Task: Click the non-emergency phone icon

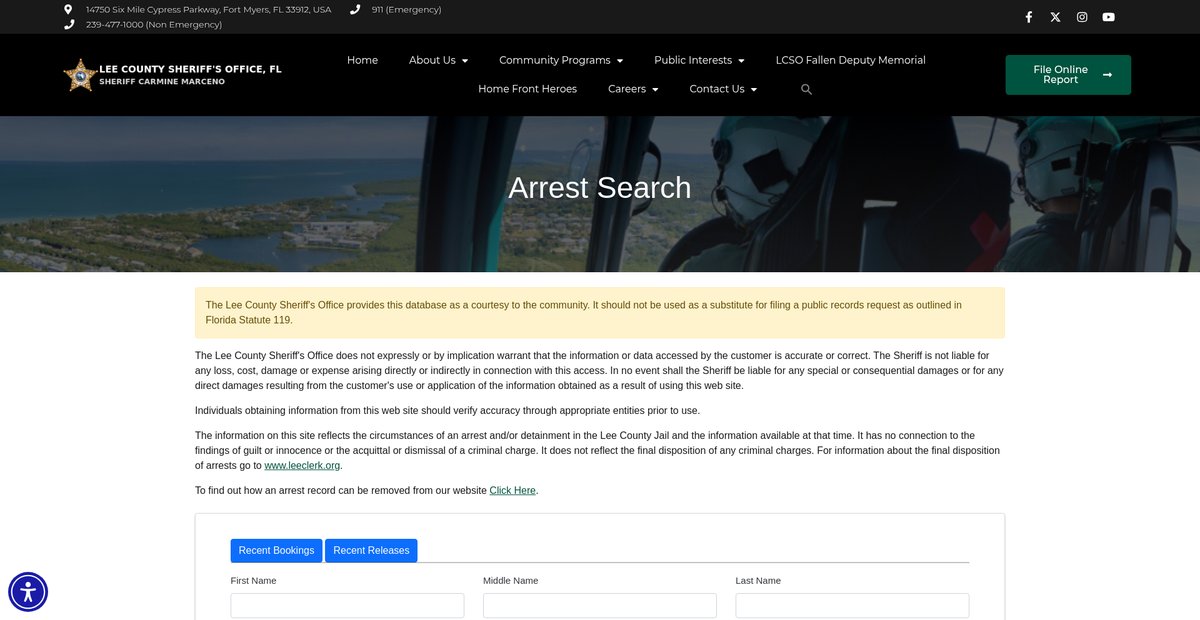Action: pos(69,24)
